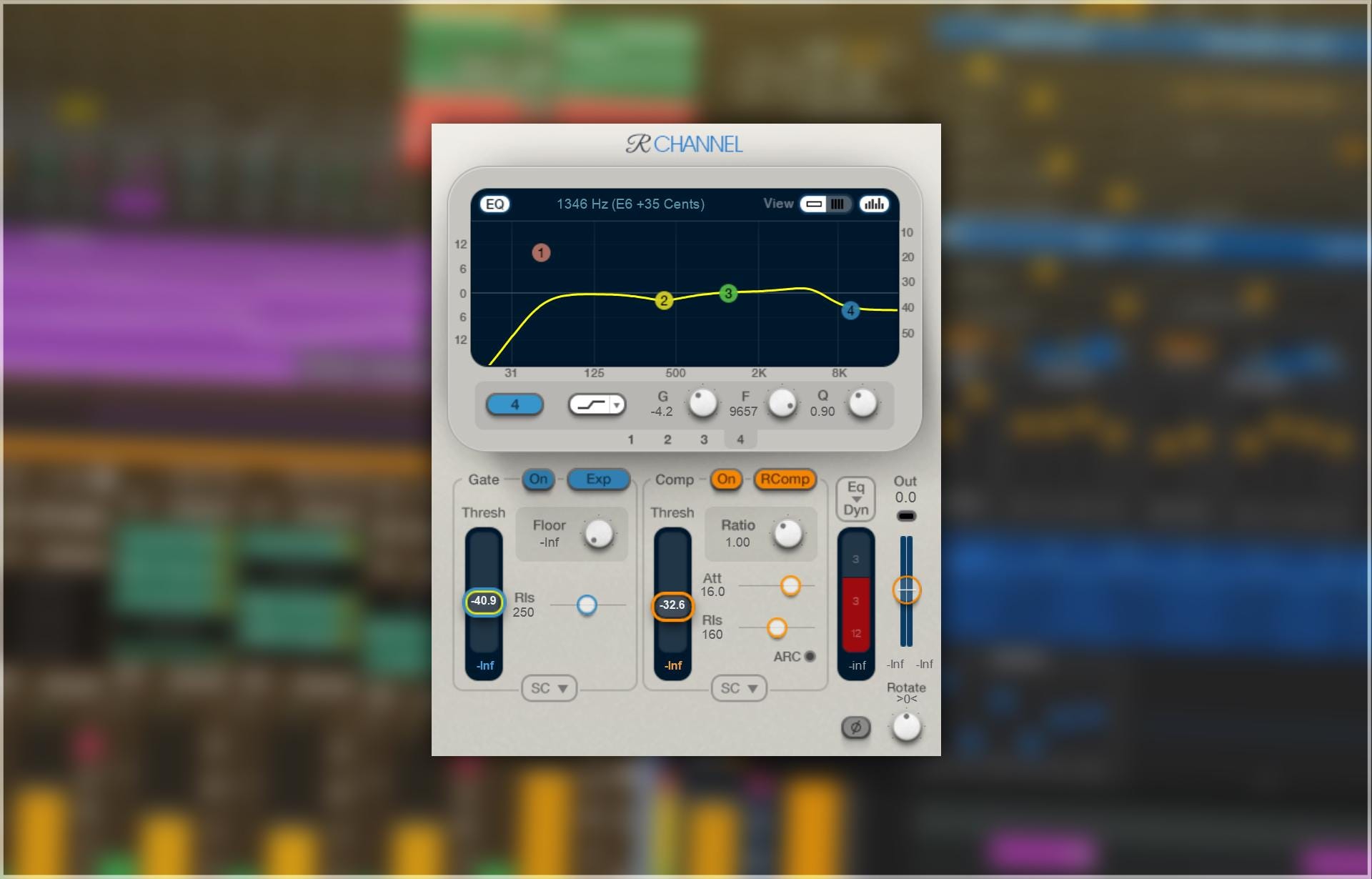Click the F frequency knob
This screenshot has height=879, width=1372.
coord(782,403)
